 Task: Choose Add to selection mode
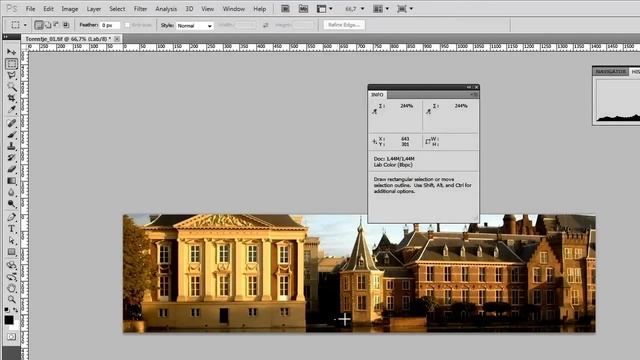pos(48,25)
